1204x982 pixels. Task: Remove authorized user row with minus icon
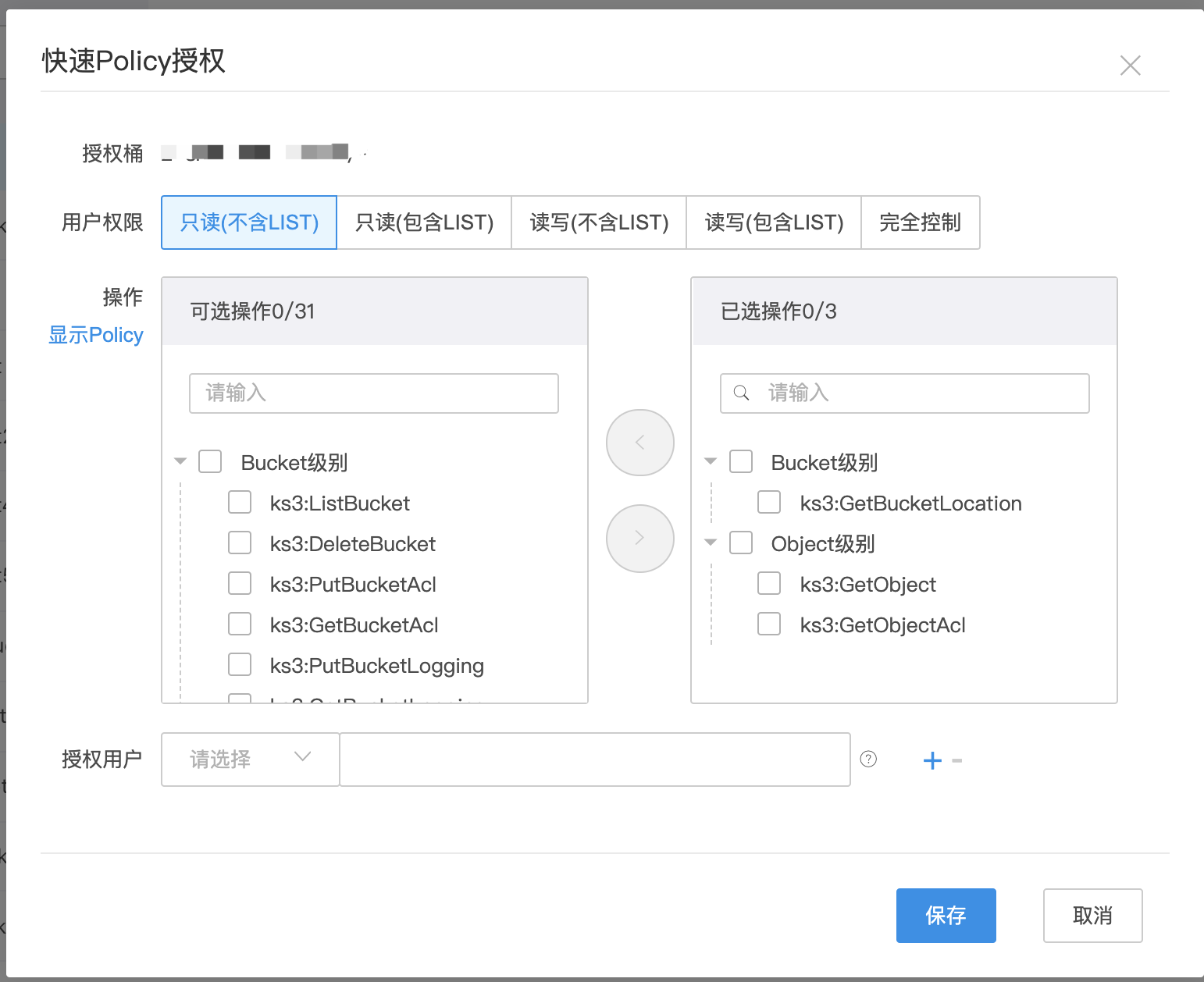(957, 760)
